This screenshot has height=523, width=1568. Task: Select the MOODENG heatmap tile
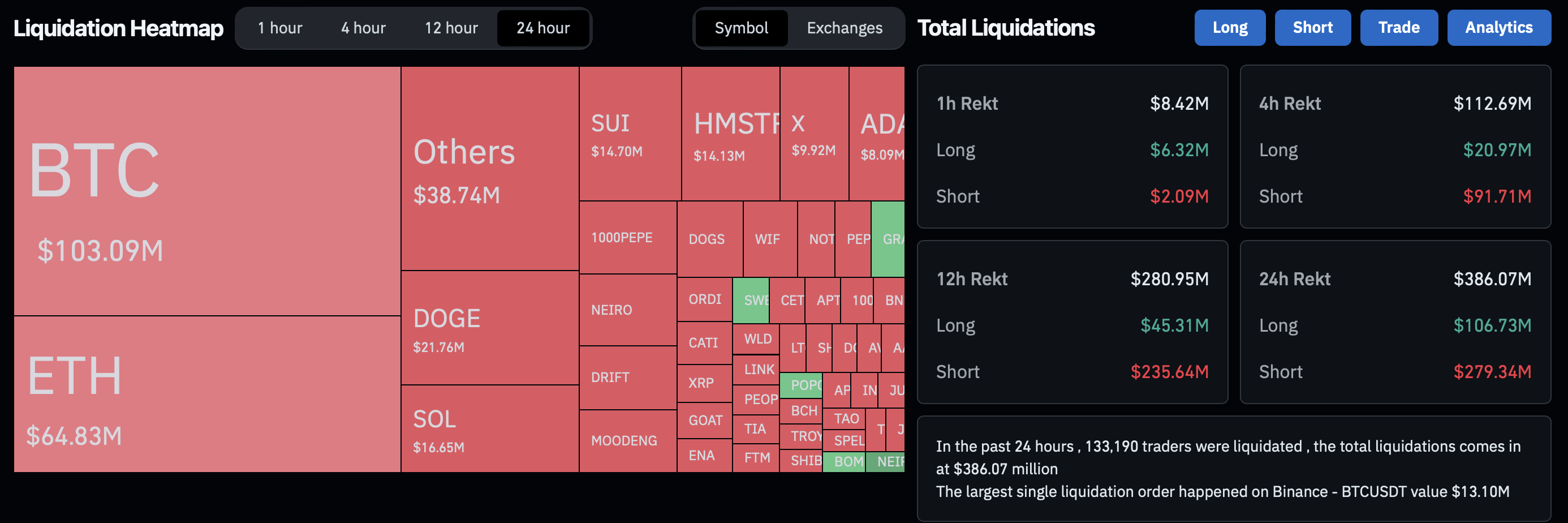point(627,441)
